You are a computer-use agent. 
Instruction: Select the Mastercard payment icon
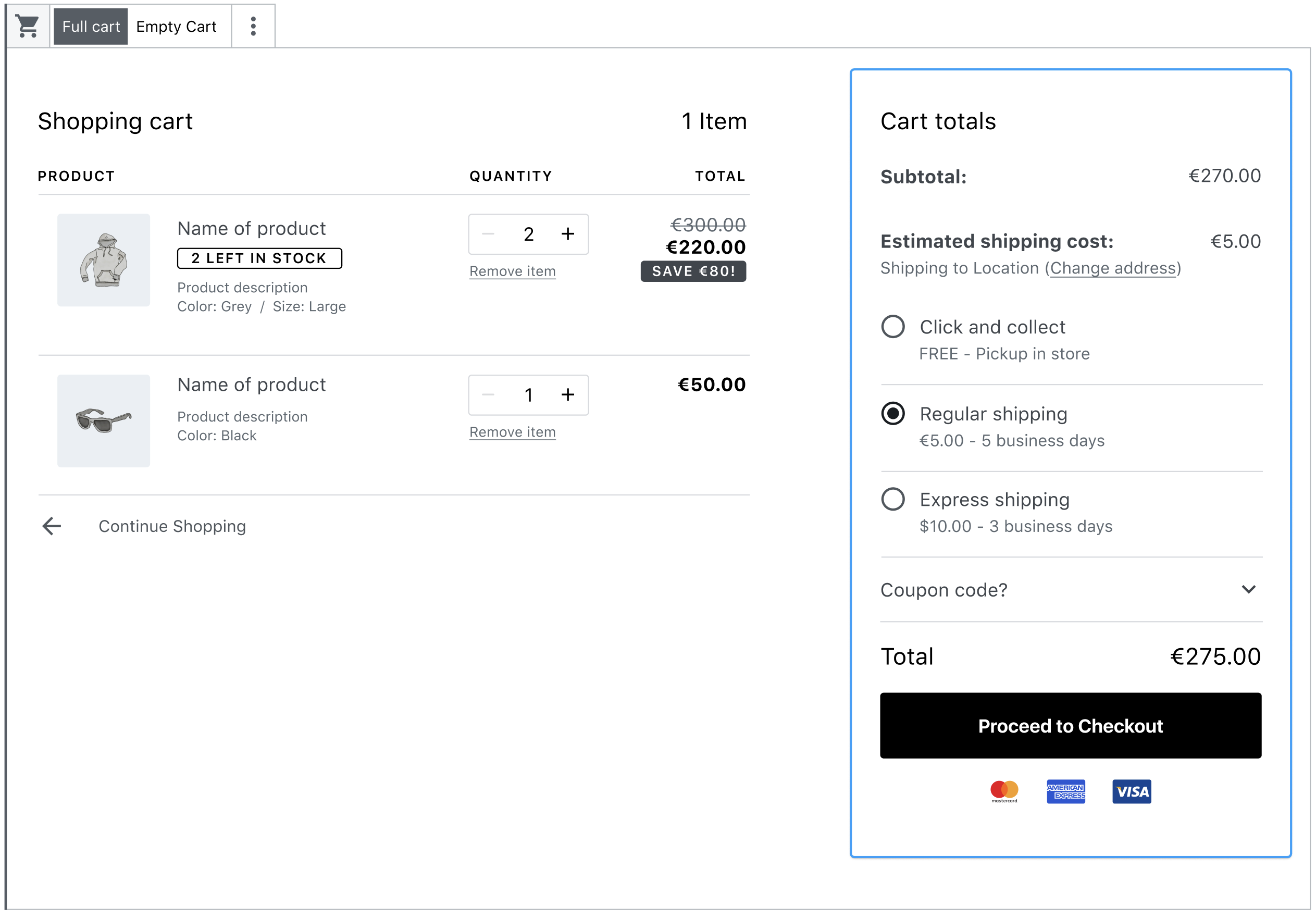(x=1005, y=791)
